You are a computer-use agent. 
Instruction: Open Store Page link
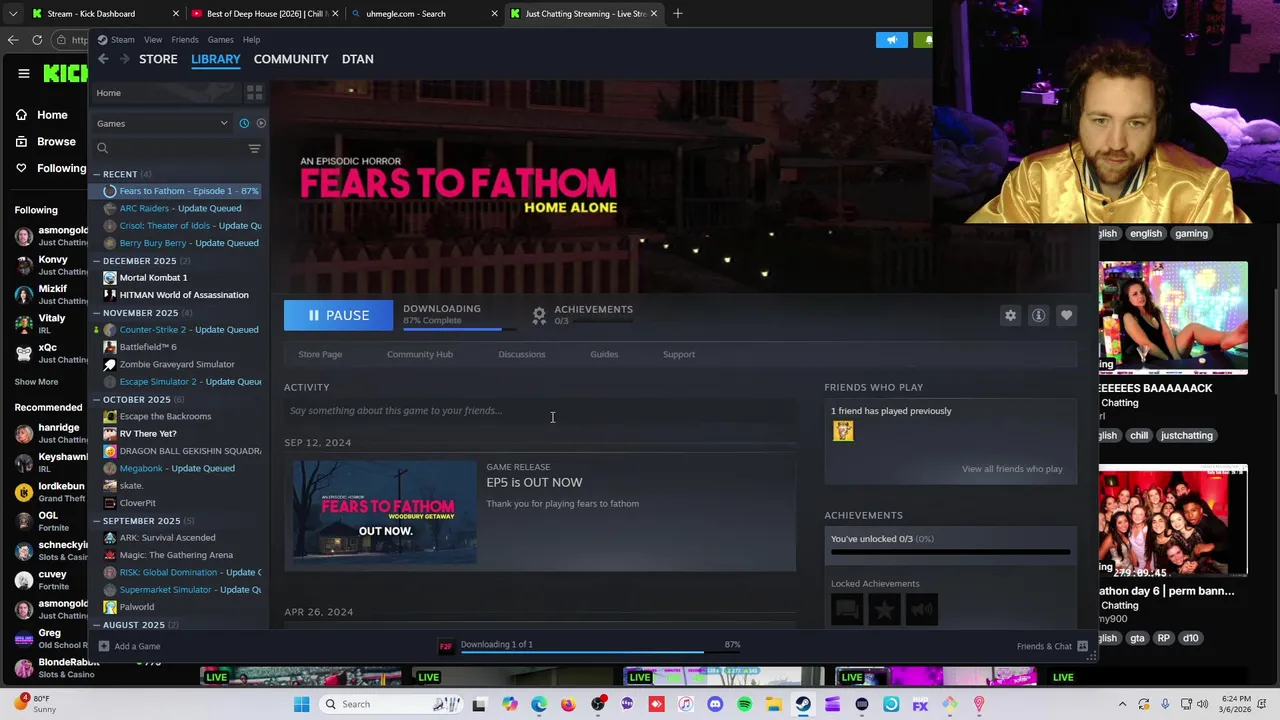pos(320,354)
